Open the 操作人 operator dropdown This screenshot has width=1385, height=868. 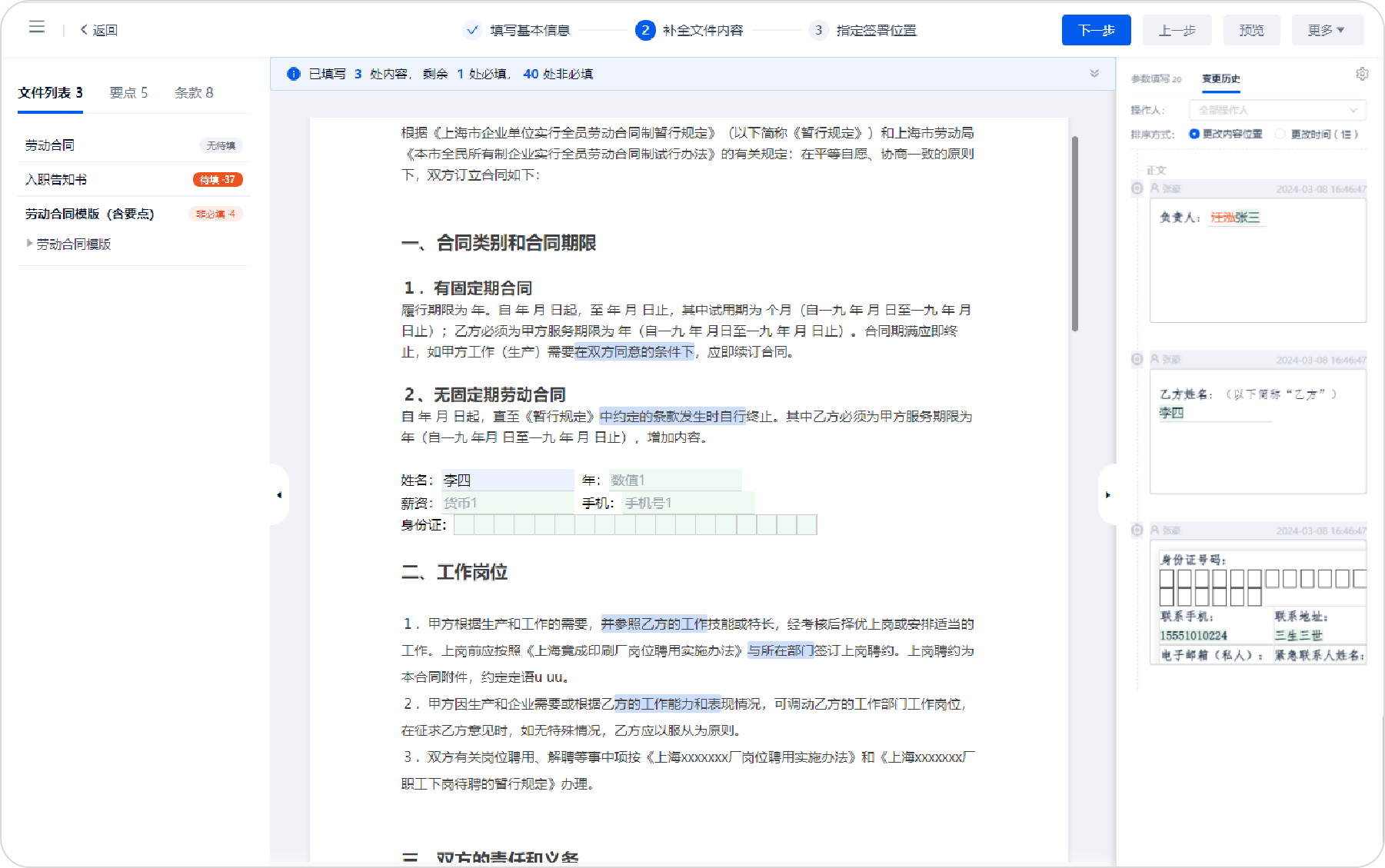[x=1277, y=110]
